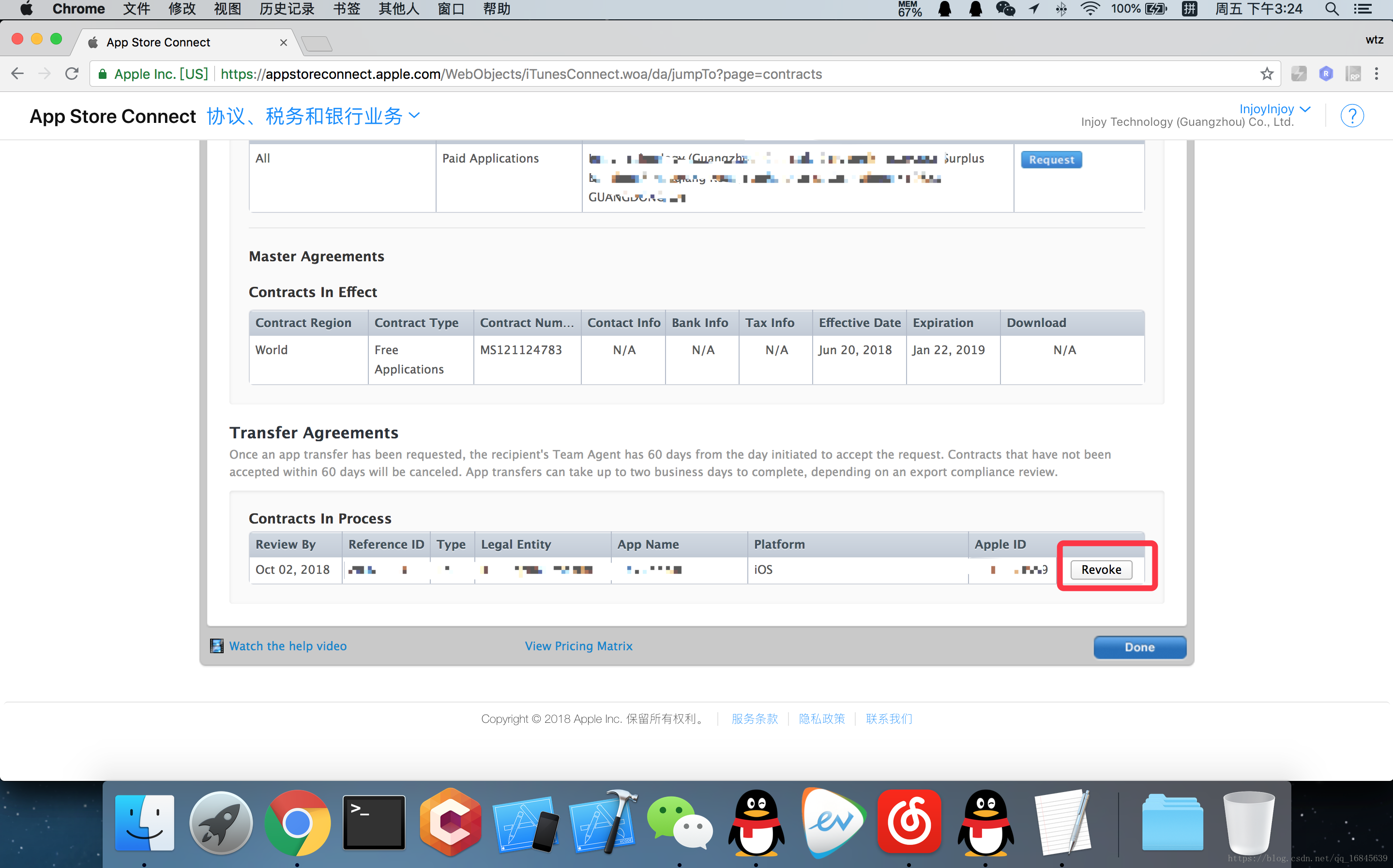Open Finder from the dock

pyautogui.click(x=144, y=822)
